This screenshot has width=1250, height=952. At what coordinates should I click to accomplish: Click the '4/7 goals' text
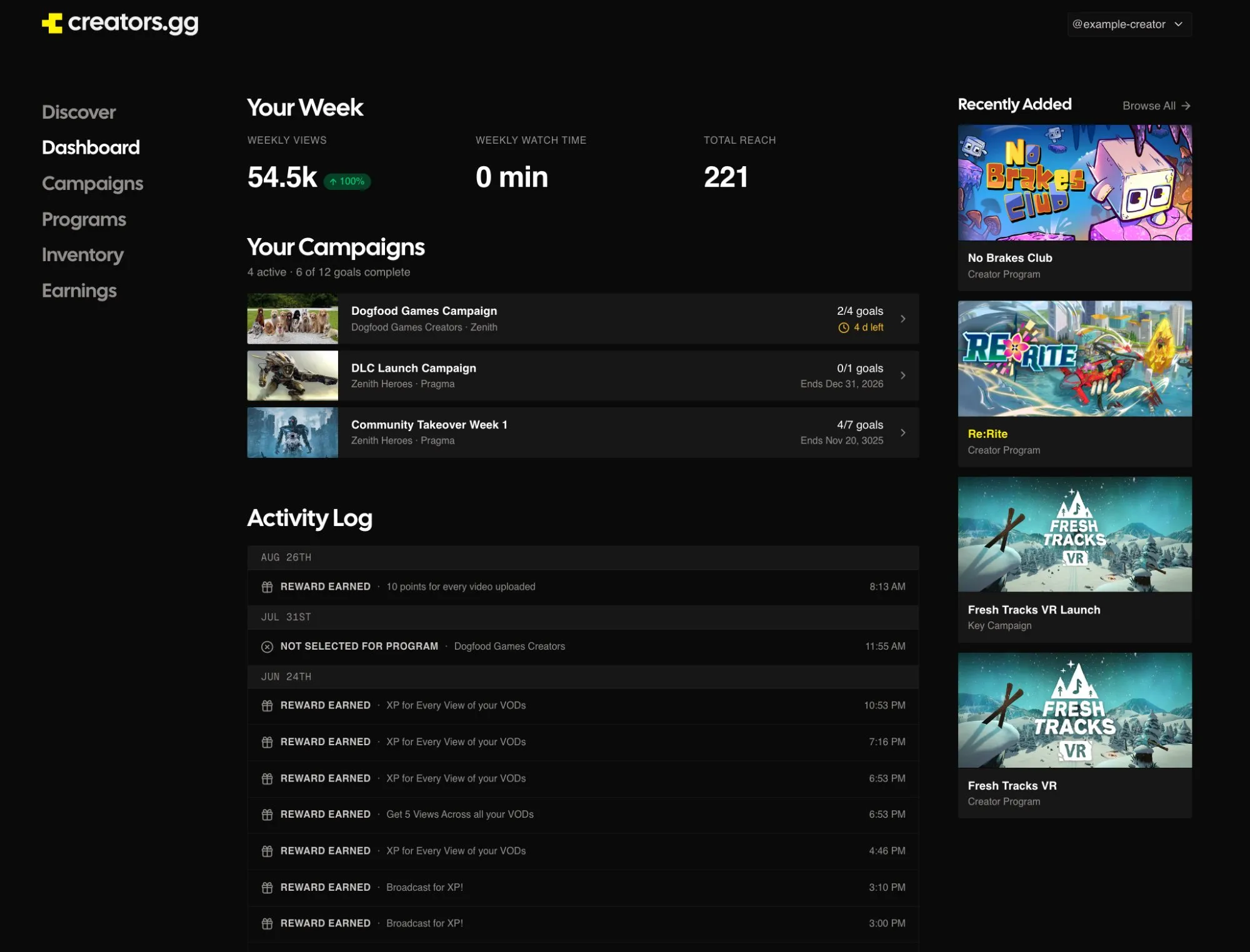pyautogui.click(x=860, y=425)
